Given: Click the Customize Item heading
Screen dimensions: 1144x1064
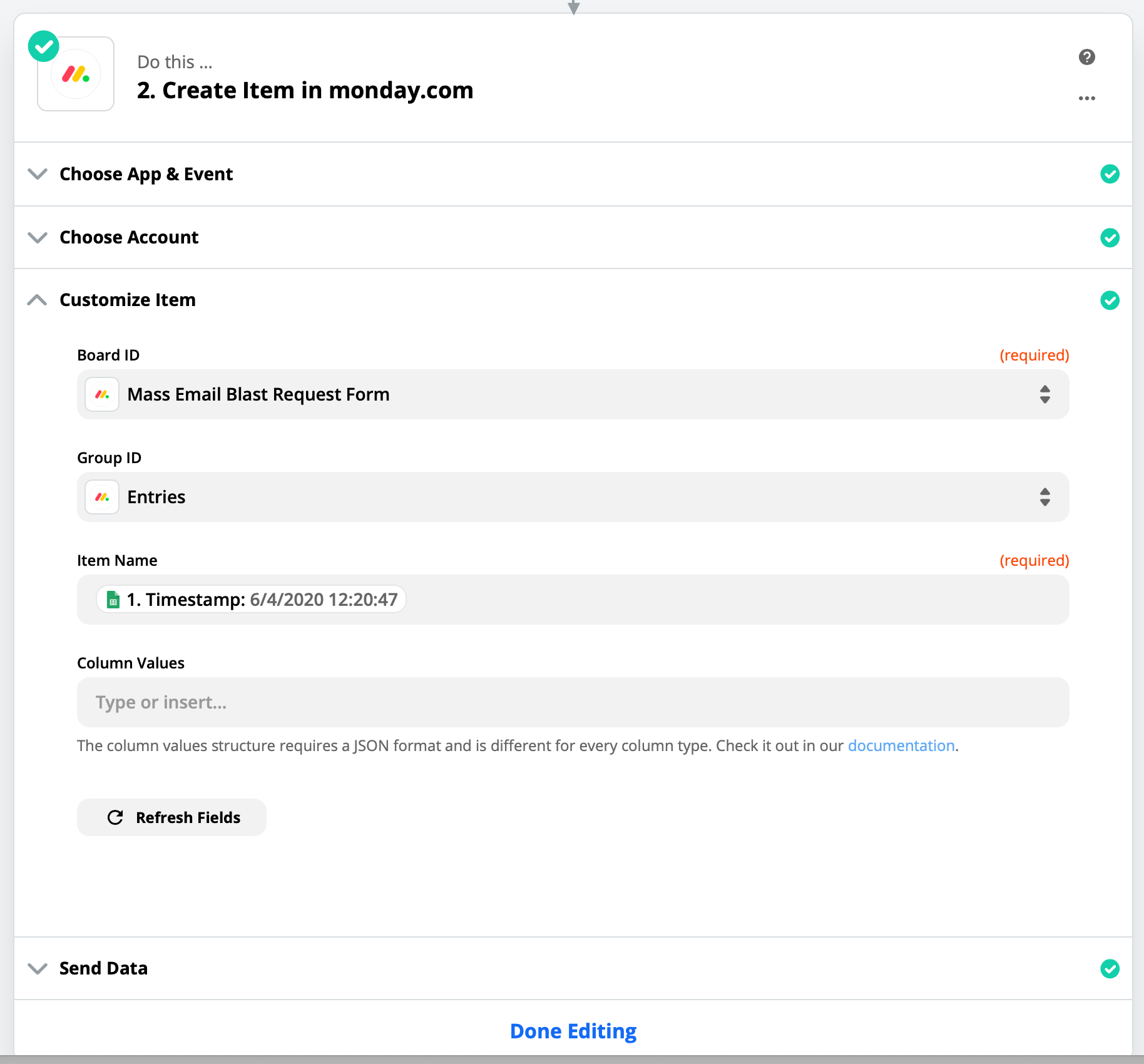Looking at the screenshot, I should [128, 300].
